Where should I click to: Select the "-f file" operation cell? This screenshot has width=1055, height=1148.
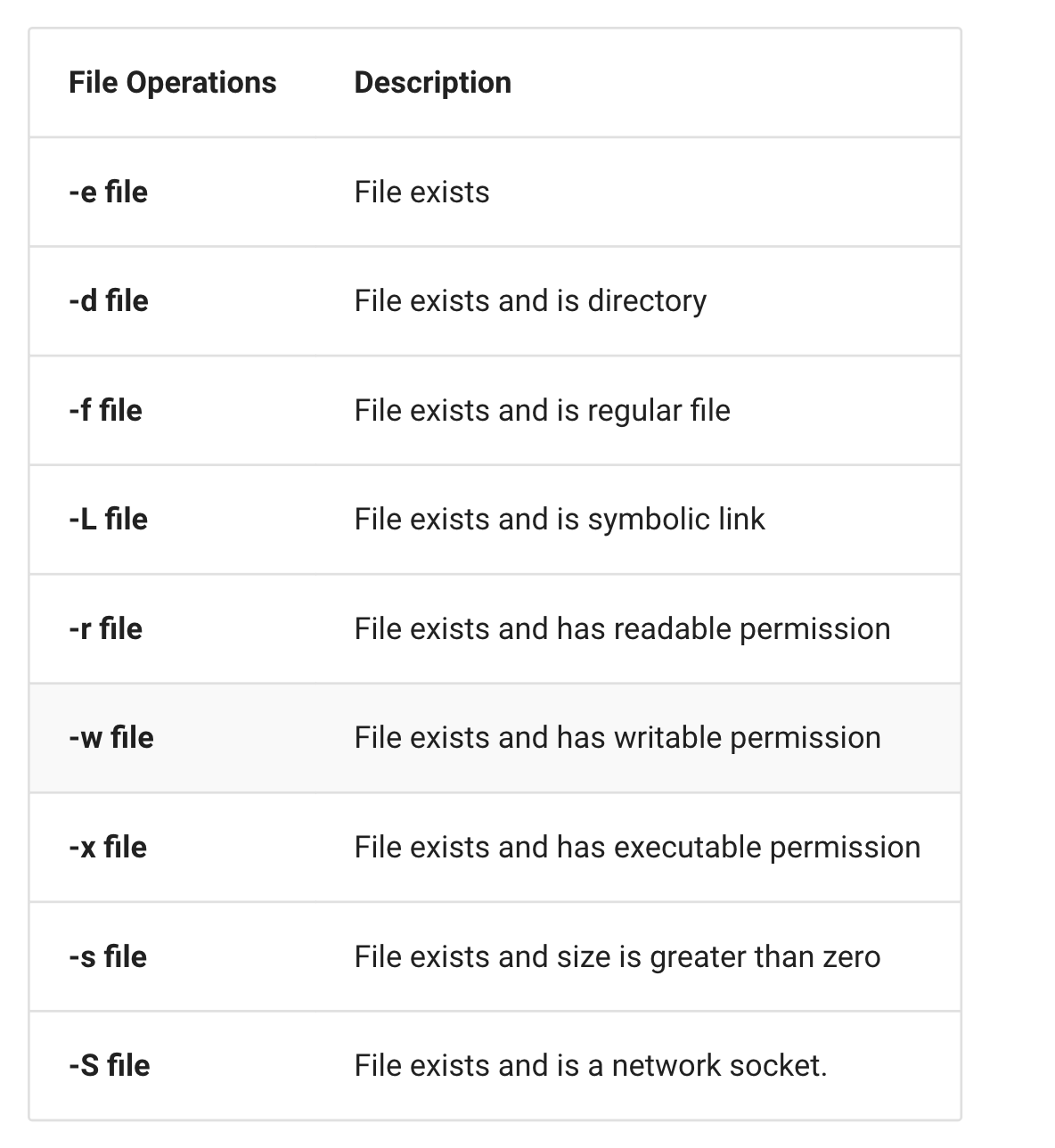[105, 411]
